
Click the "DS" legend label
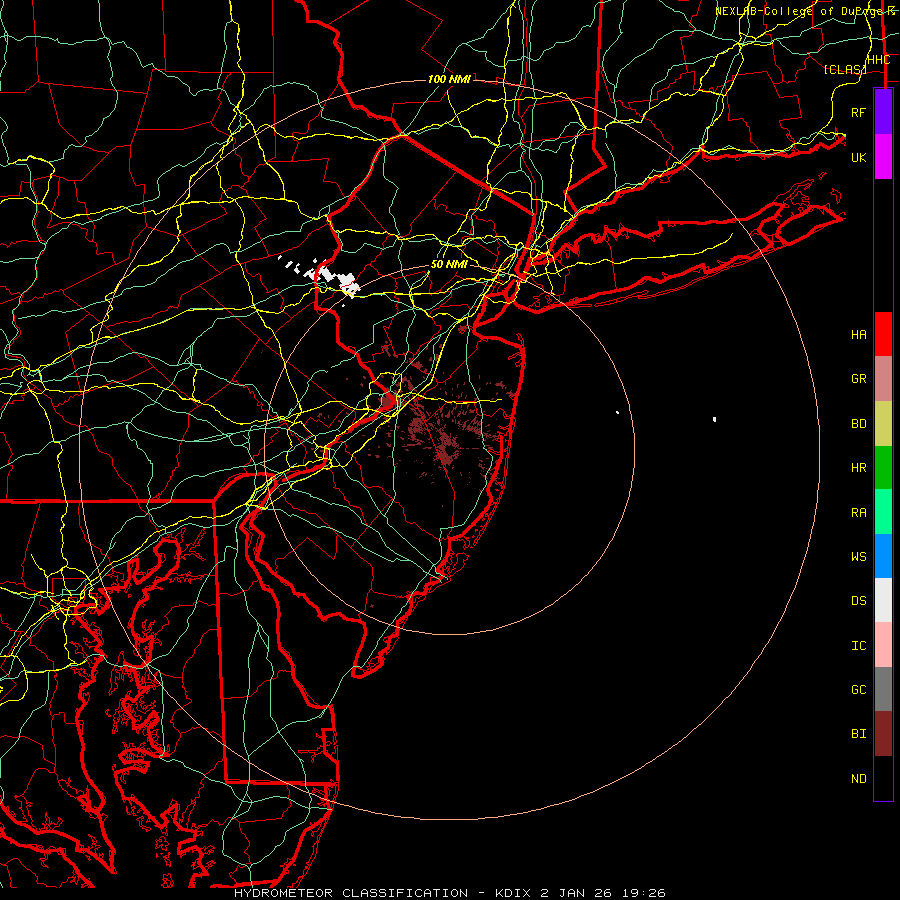pyautogui.click(x=858, y=601)
